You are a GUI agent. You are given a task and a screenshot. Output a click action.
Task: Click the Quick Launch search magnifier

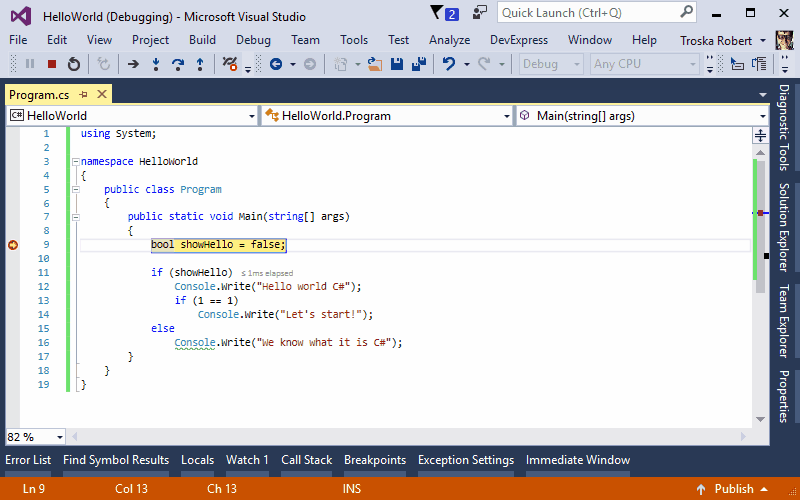687,12
